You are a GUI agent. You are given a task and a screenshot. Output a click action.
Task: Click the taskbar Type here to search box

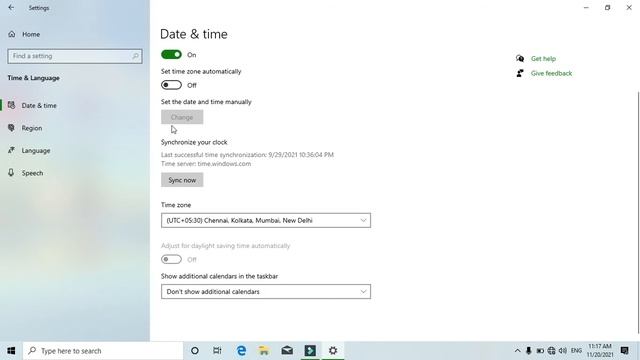[103, 351]
